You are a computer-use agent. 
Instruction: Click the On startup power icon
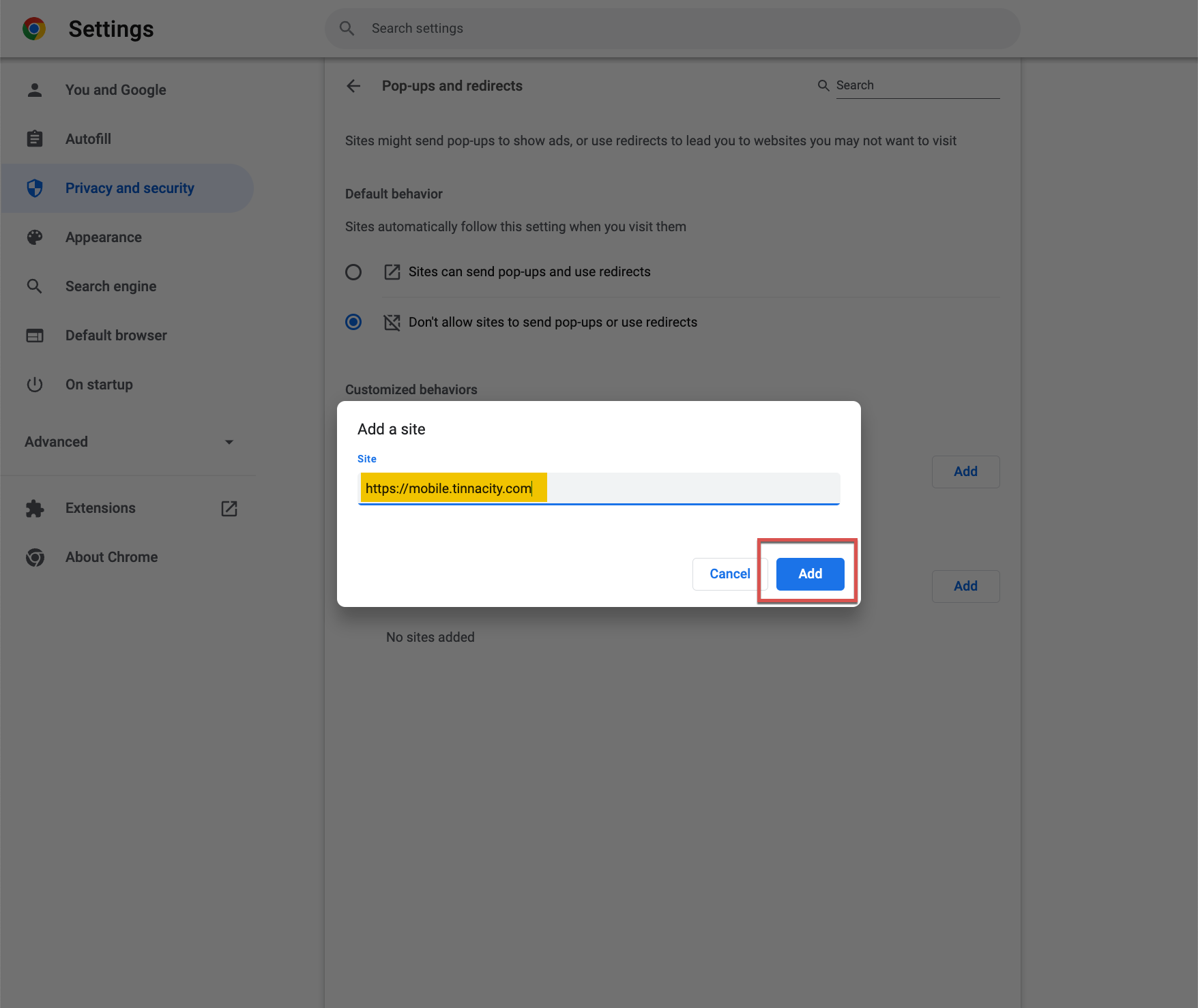pos(34,384)
